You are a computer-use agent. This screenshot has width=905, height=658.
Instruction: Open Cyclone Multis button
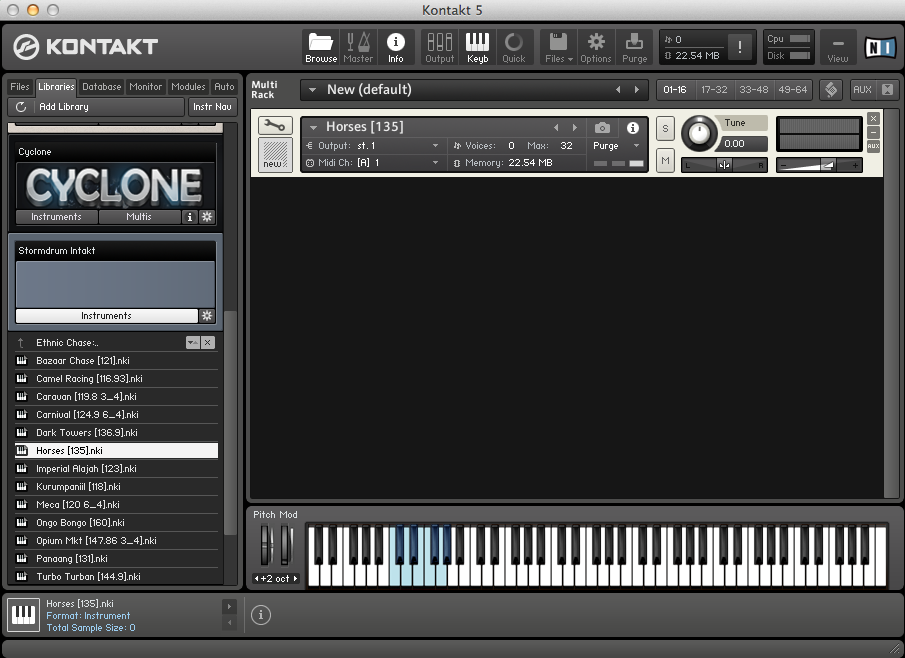139,217
